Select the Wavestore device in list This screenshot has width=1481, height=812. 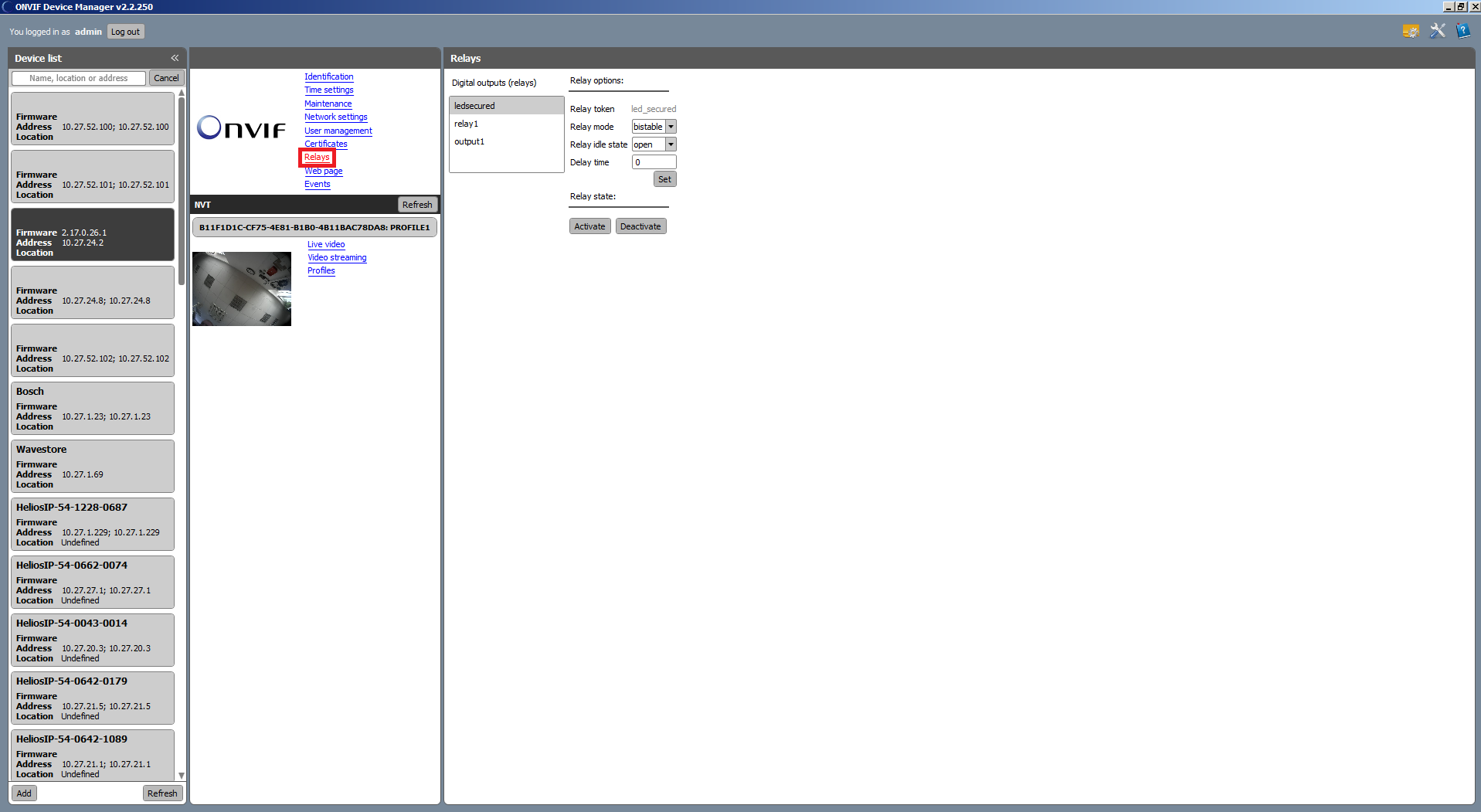click(92, 466)
